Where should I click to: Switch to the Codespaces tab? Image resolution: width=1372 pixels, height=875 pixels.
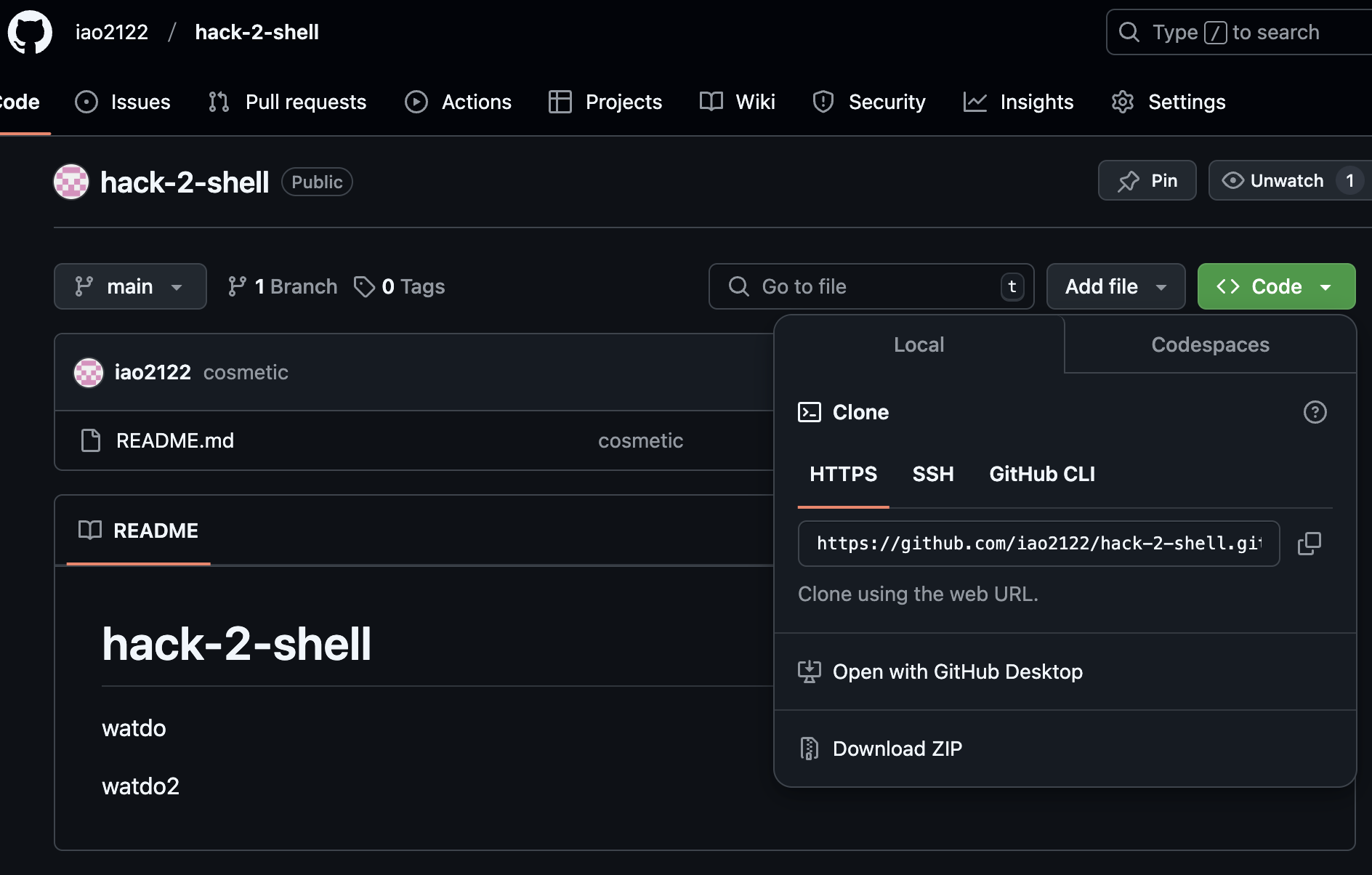click(1210, 344)
